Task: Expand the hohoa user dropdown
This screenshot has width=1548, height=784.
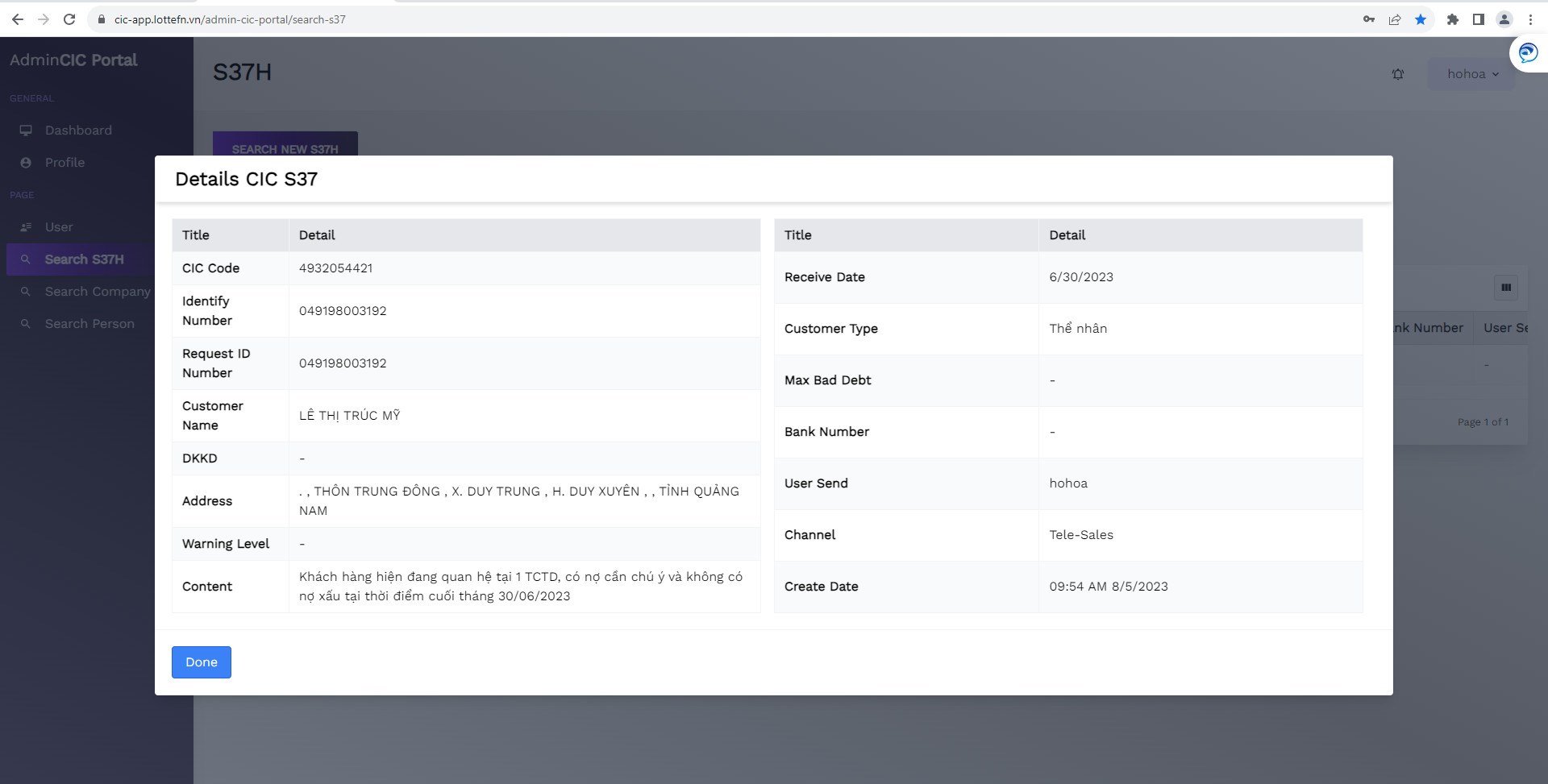Action: [x=1472, y=74]
